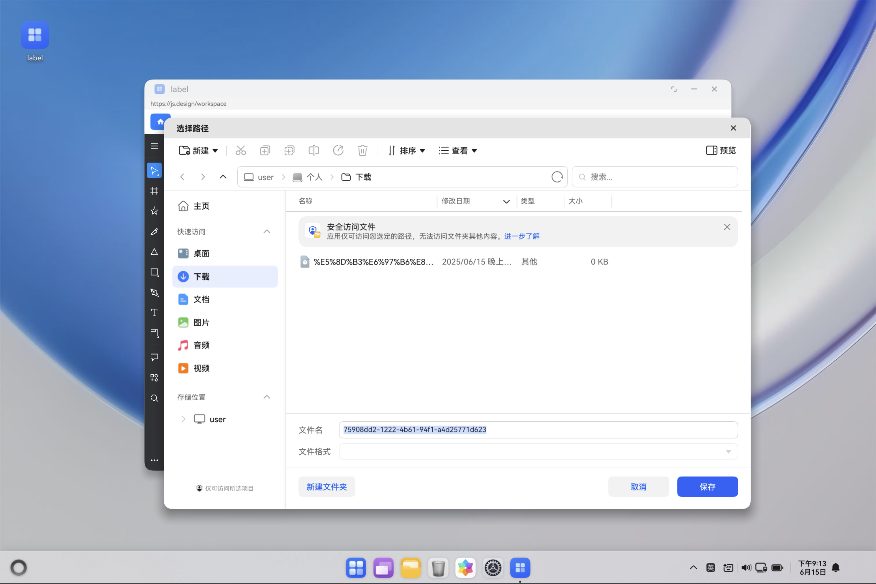This screenshot has height=584, width=876.
Task: Click the copy icon next to scissors
Action: pyautogui.click(x=265, y=150)
